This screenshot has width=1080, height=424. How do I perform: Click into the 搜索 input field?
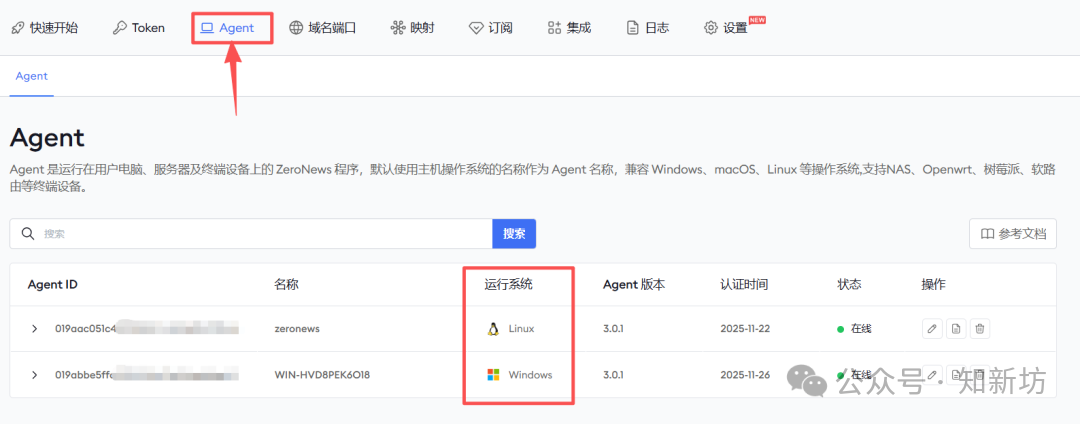coord(251,234)
